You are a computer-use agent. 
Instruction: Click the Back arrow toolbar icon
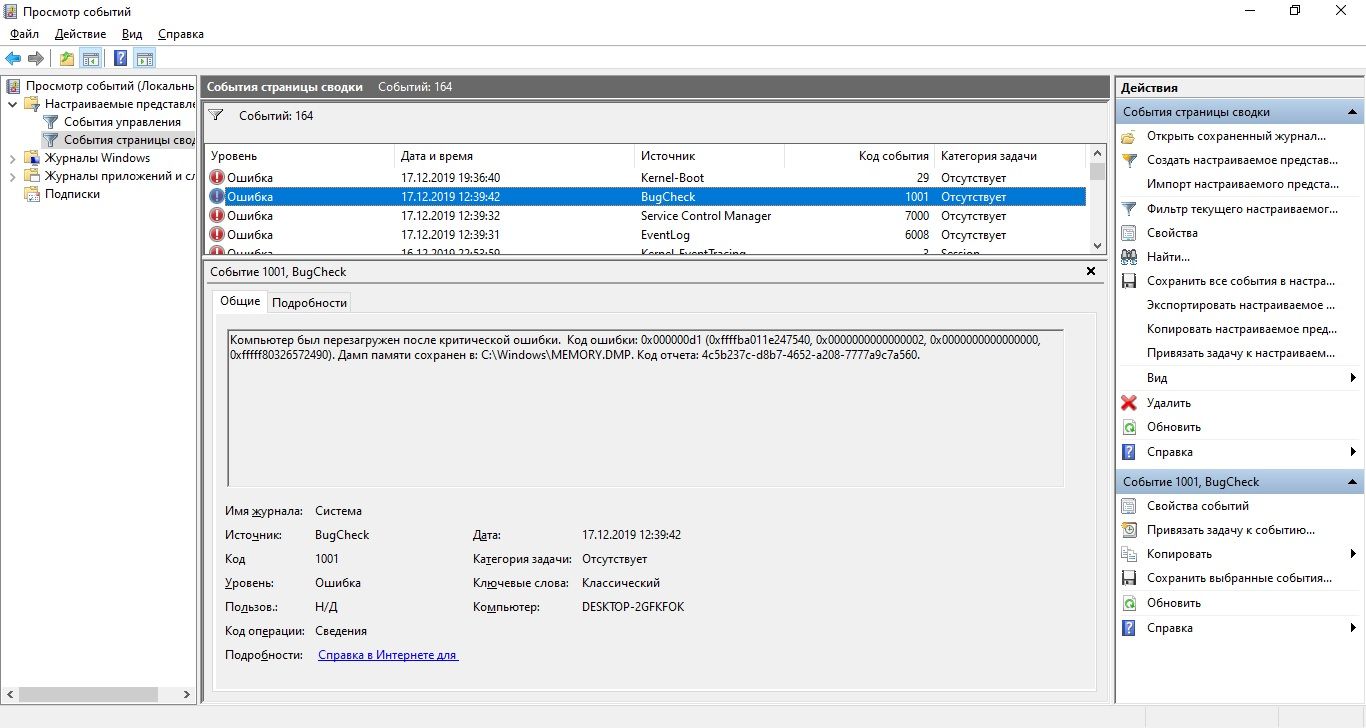pyautogui.click(x=13, y=59)
